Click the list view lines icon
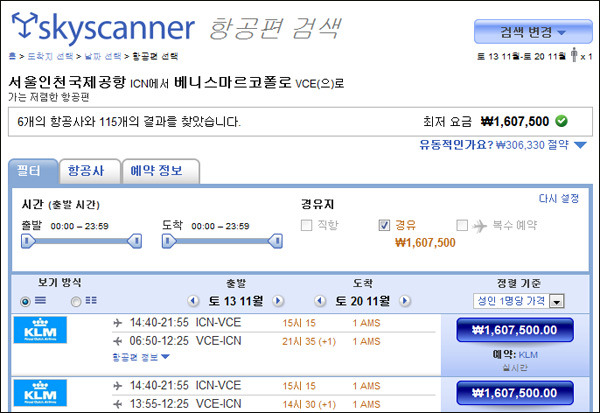The width and height of the screenshot is (600, 413). [41, 300]
